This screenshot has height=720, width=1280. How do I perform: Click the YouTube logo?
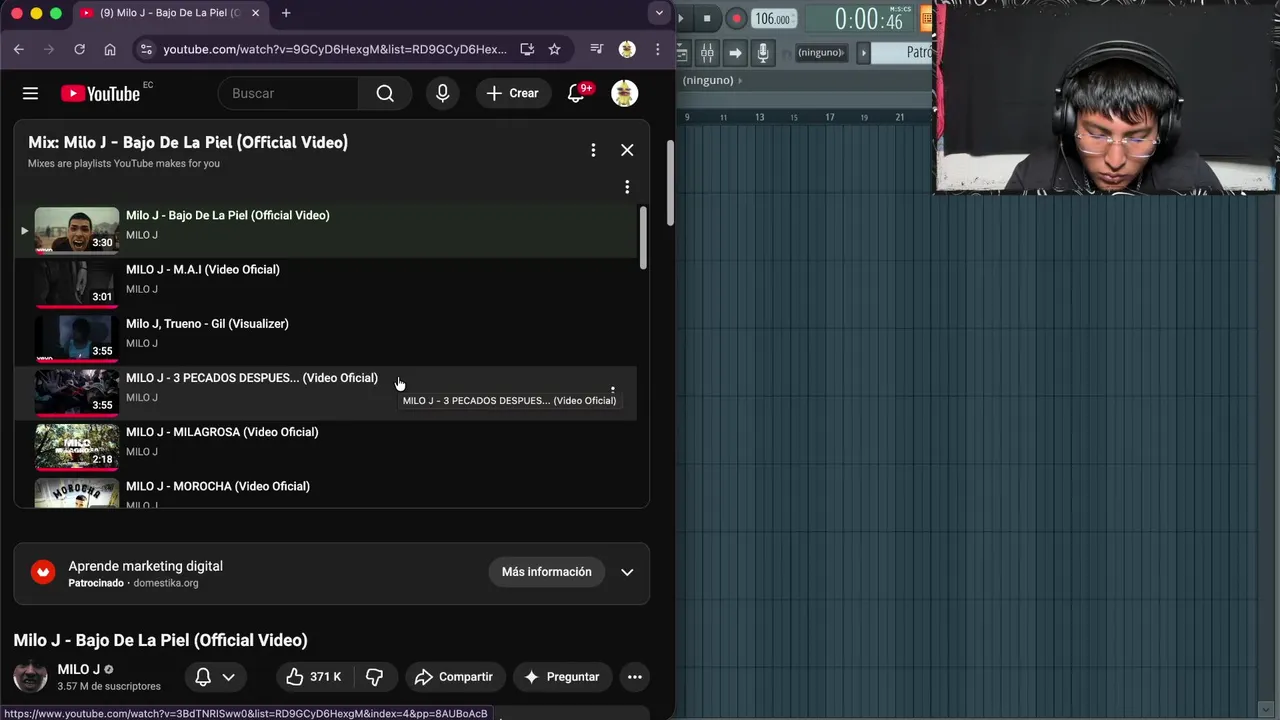100,93
